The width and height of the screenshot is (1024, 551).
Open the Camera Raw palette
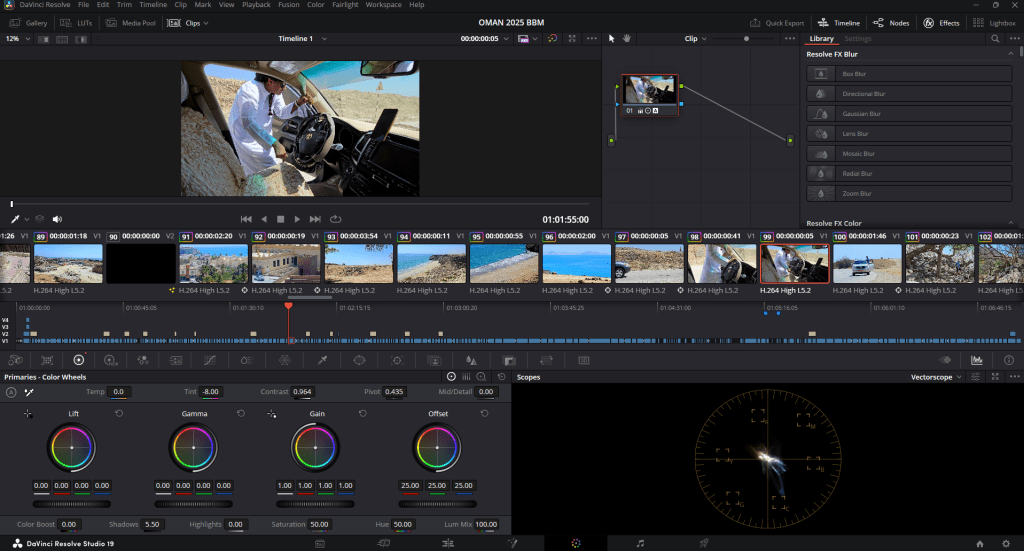click(x=15, y=360)
